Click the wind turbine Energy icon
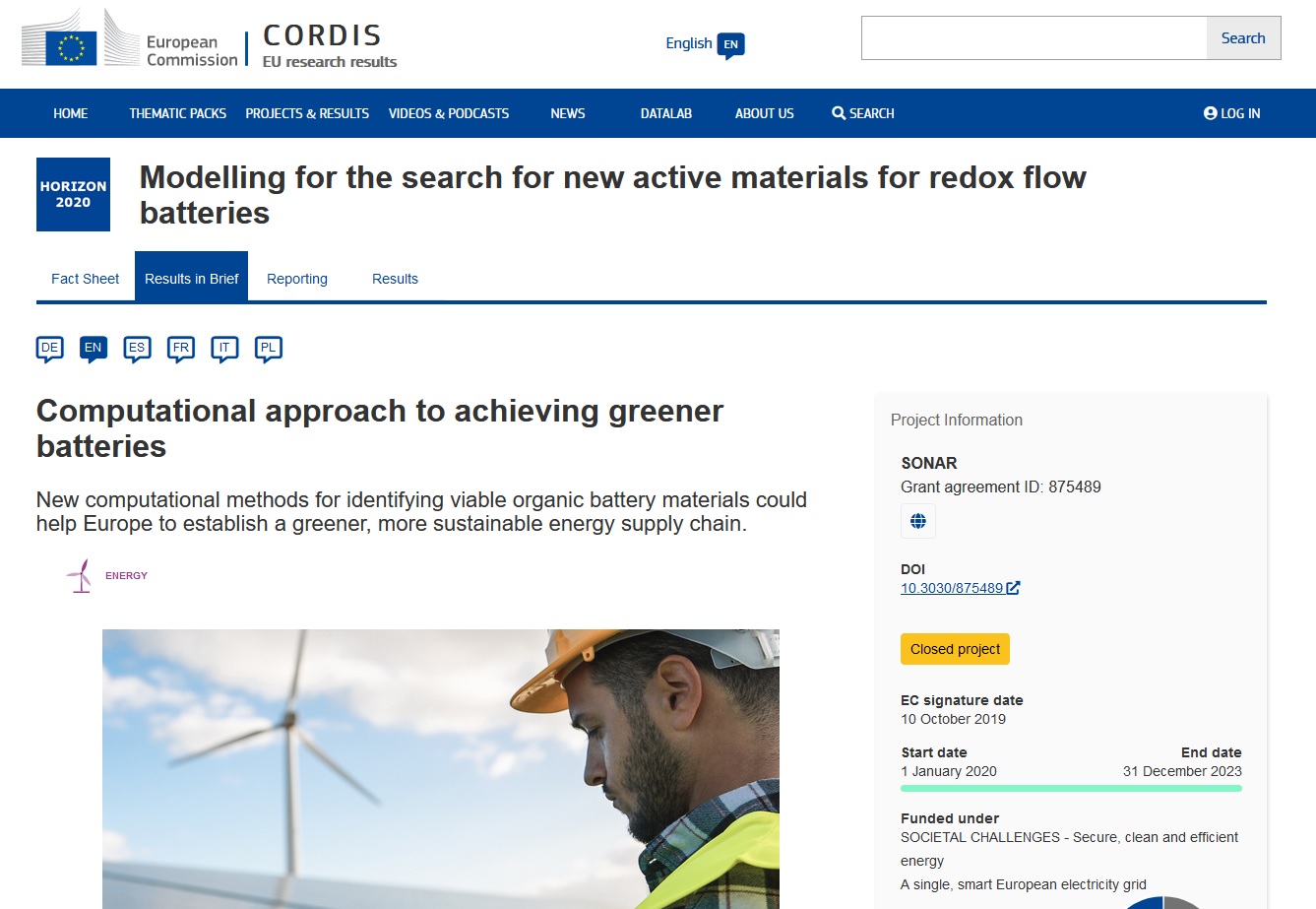The width and height of the screenshot is (1316, 909). pyautogui.click(x=79, y=575)
